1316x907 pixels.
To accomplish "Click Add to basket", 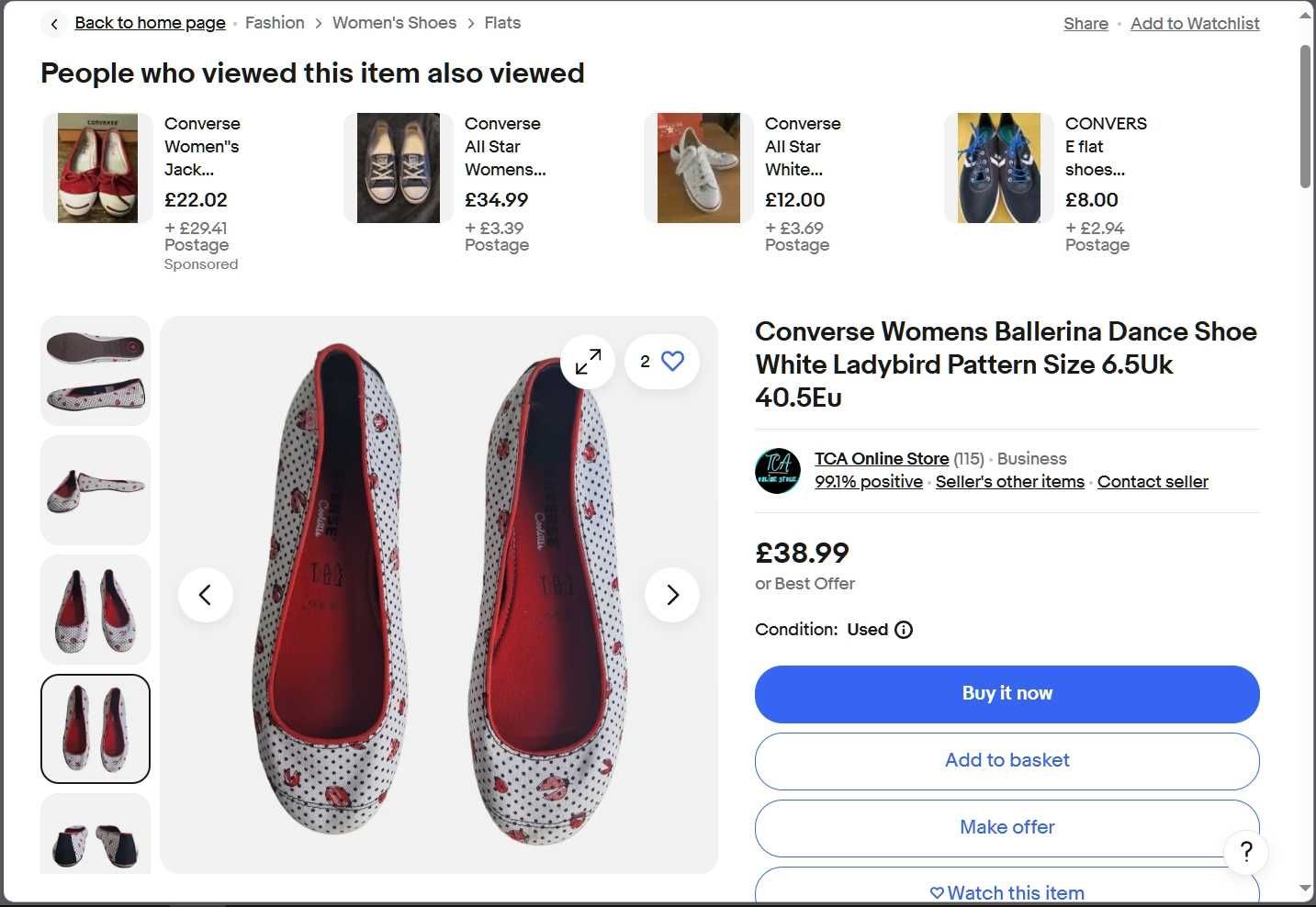I will pyautogui.click(x=1007, y=760).
